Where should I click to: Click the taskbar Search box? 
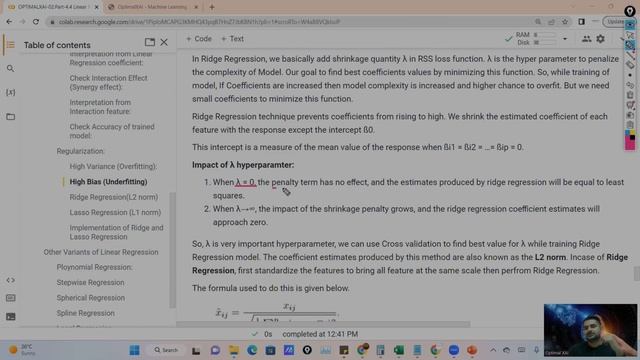pyautogui.click(x=167, y=350)
